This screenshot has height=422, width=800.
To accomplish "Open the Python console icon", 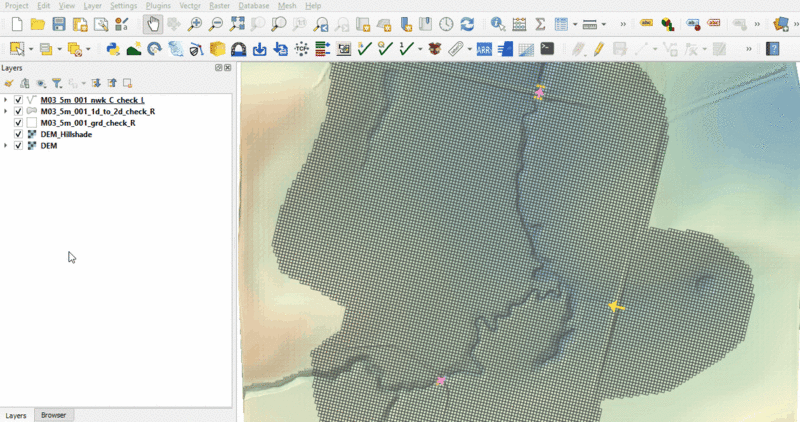I will (x=113, y=48).
